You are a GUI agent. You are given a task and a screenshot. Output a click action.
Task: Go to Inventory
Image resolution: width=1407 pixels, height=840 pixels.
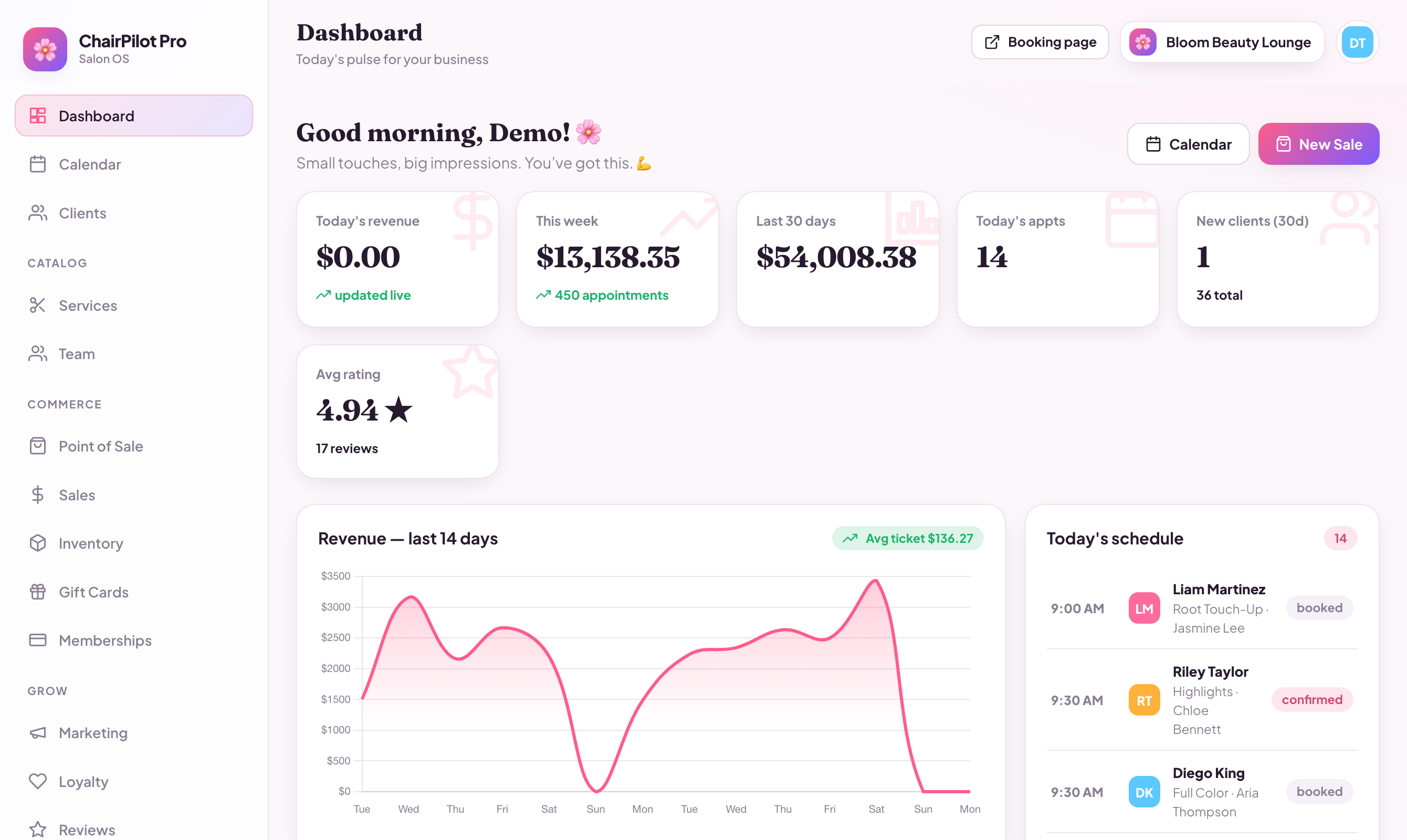[133, 543]
